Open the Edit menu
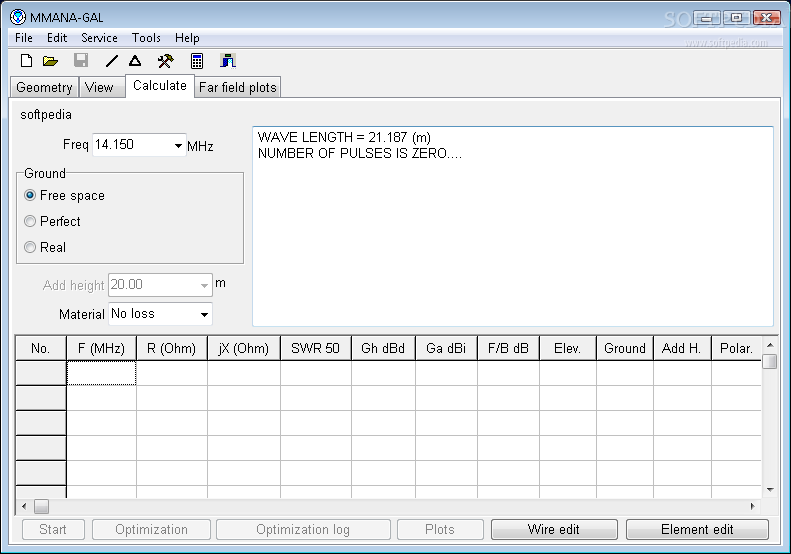This screenshot has width=791, height=554. [x=57, y=38]
